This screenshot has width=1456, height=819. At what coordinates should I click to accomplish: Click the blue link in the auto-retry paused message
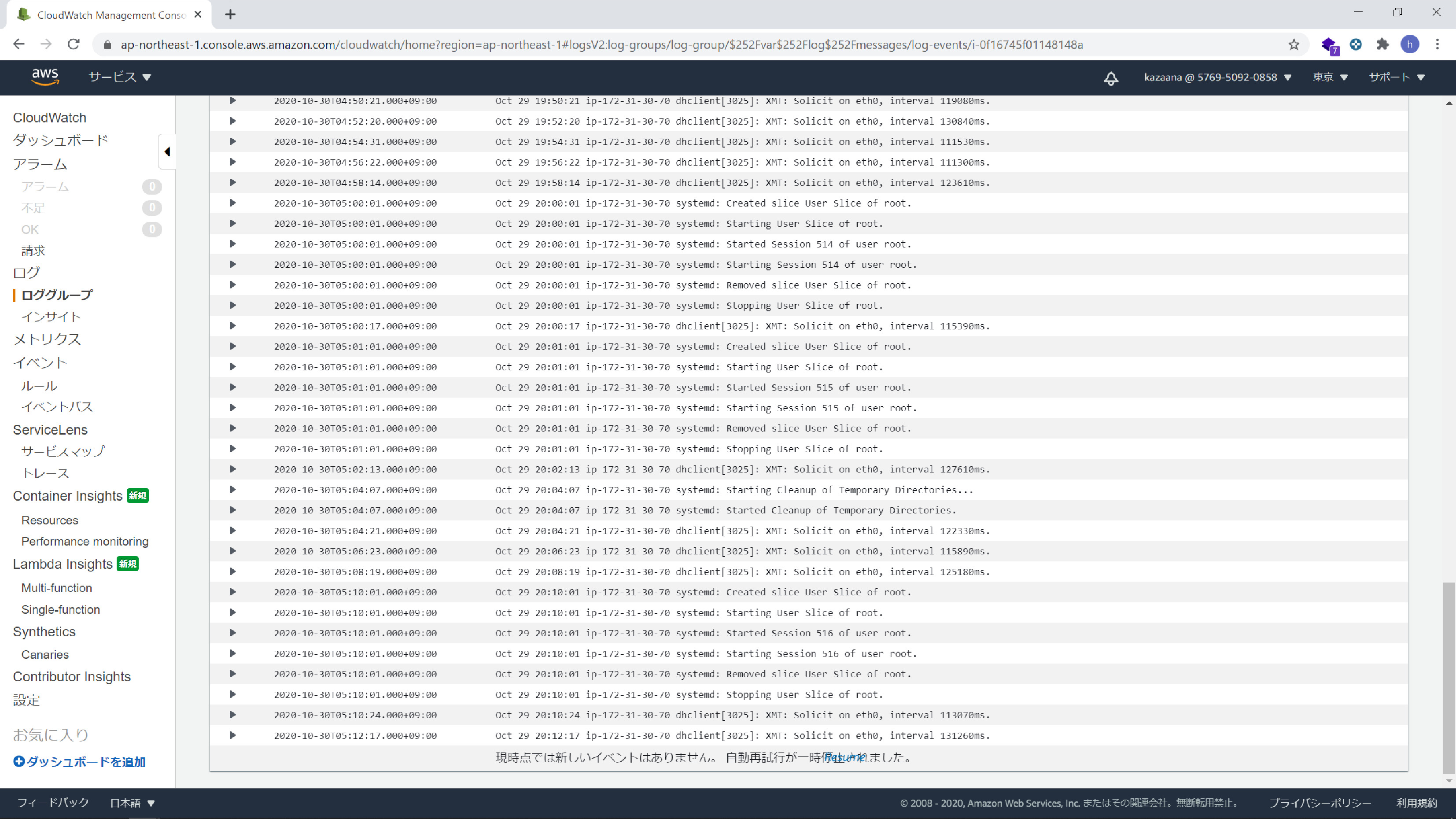(x=844, y=757)
